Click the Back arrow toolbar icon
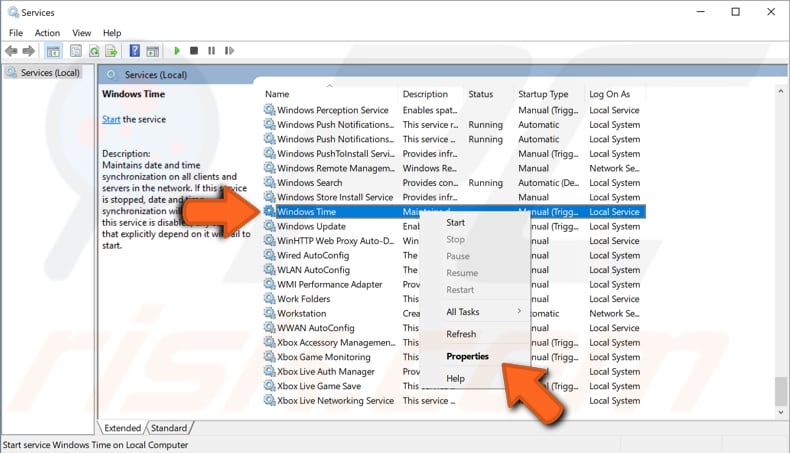Viewport: 790px width, 453px height. [x=11, y=50]
